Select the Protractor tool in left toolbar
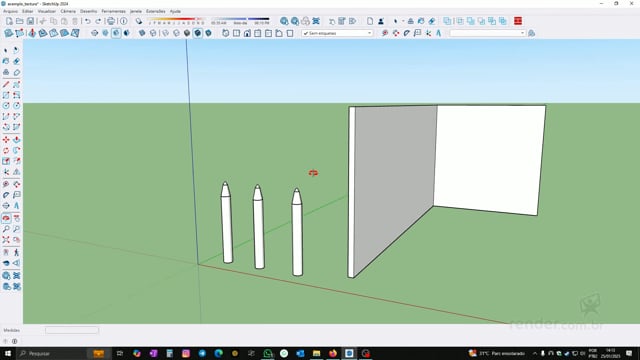The image size is (640, 360). [6, 195]
